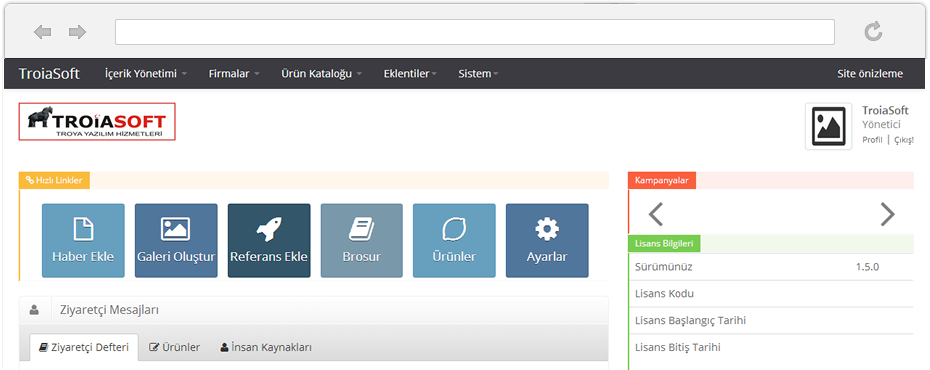
Task: Switch to the Ürünler tab
Action: coord(174,347)
